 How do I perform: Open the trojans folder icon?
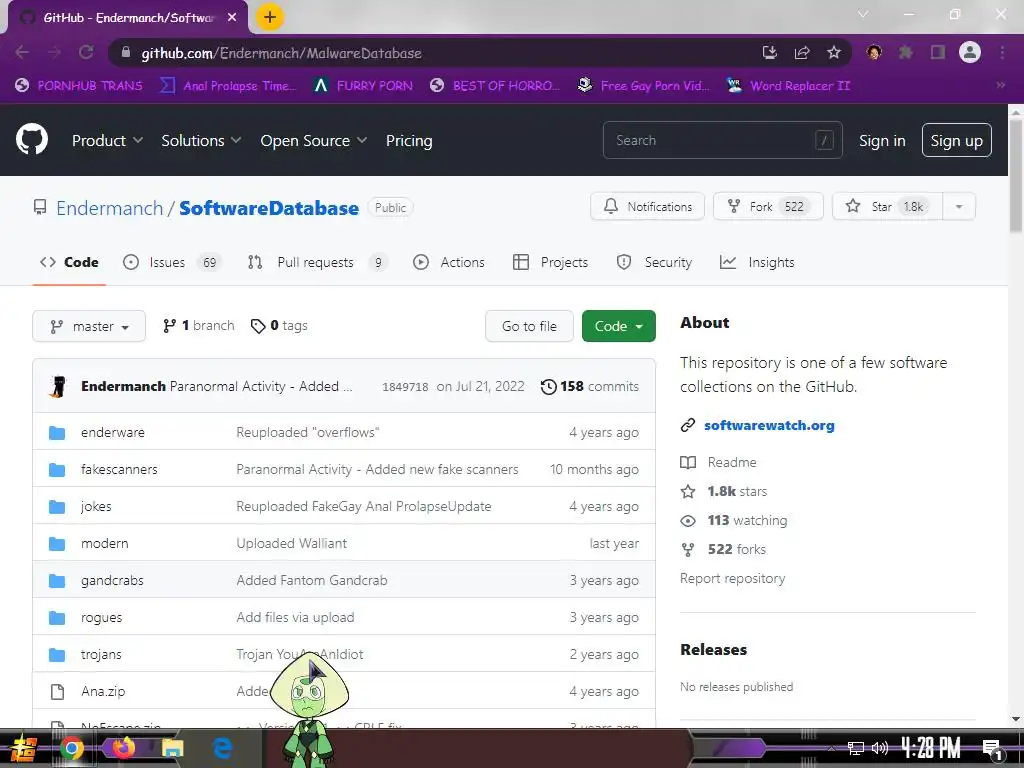[x=57, y=654]
